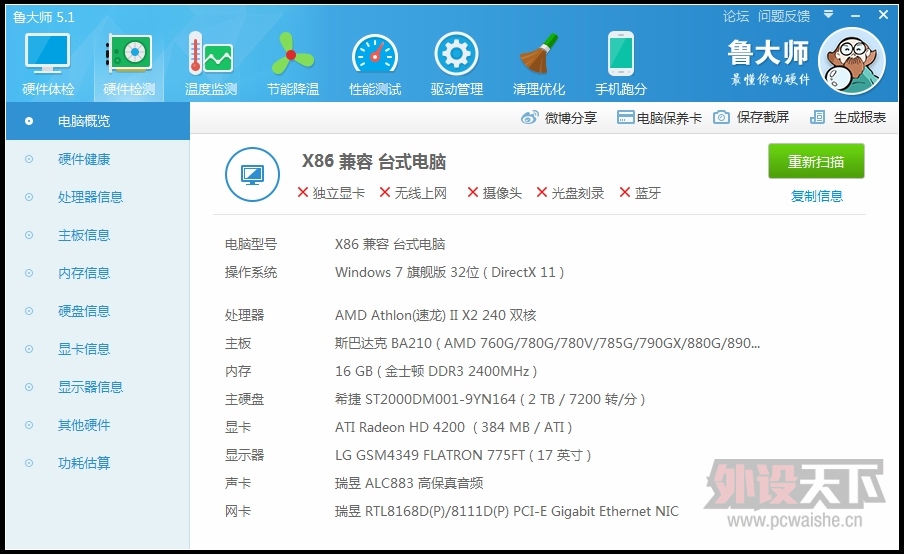Click the 电脑型号 row label
The width and height of the screenshot is (904, 554).
click(x=251, y=244)
